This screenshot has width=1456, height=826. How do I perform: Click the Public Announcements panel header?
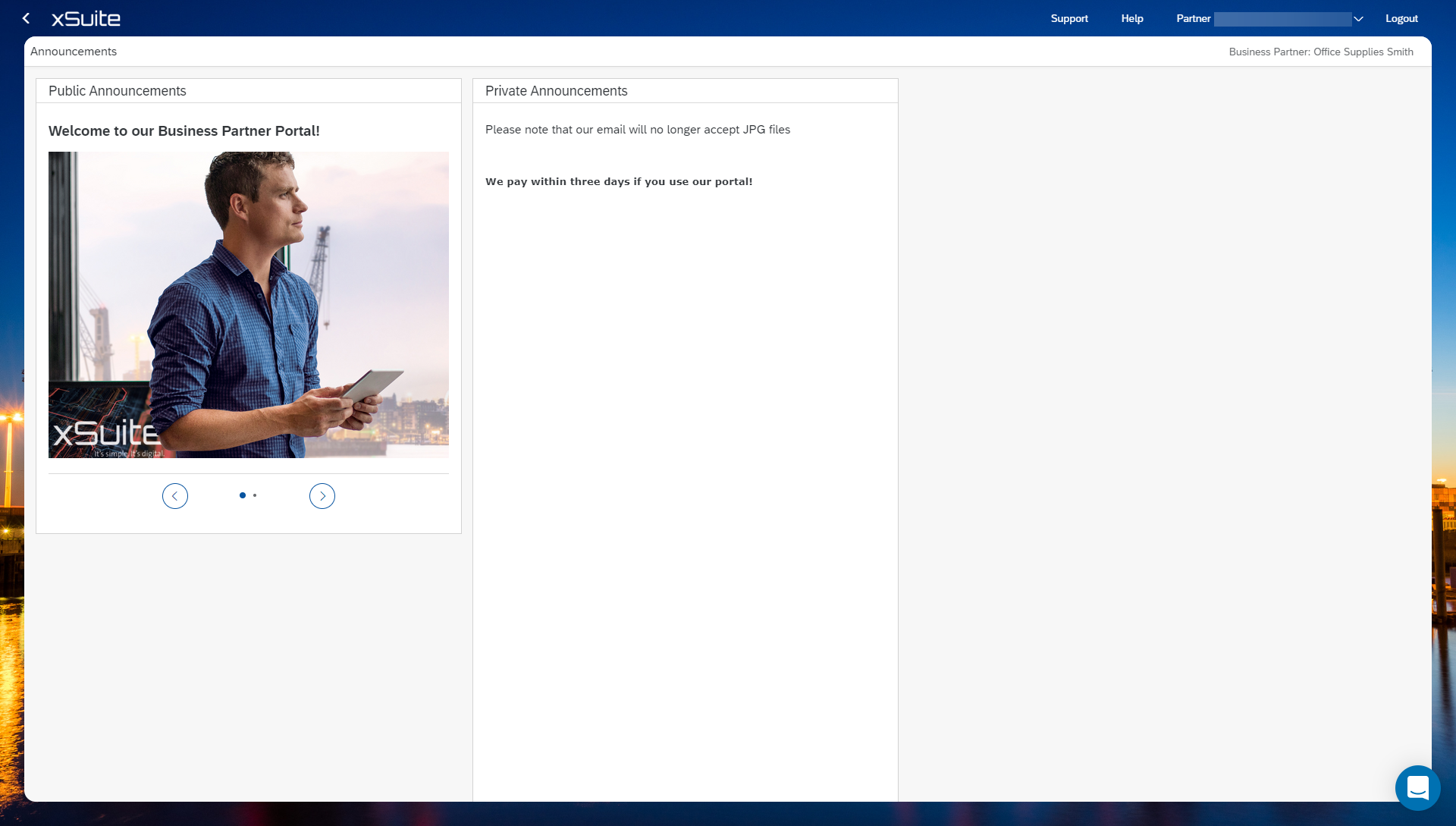(x=118, y=91)
